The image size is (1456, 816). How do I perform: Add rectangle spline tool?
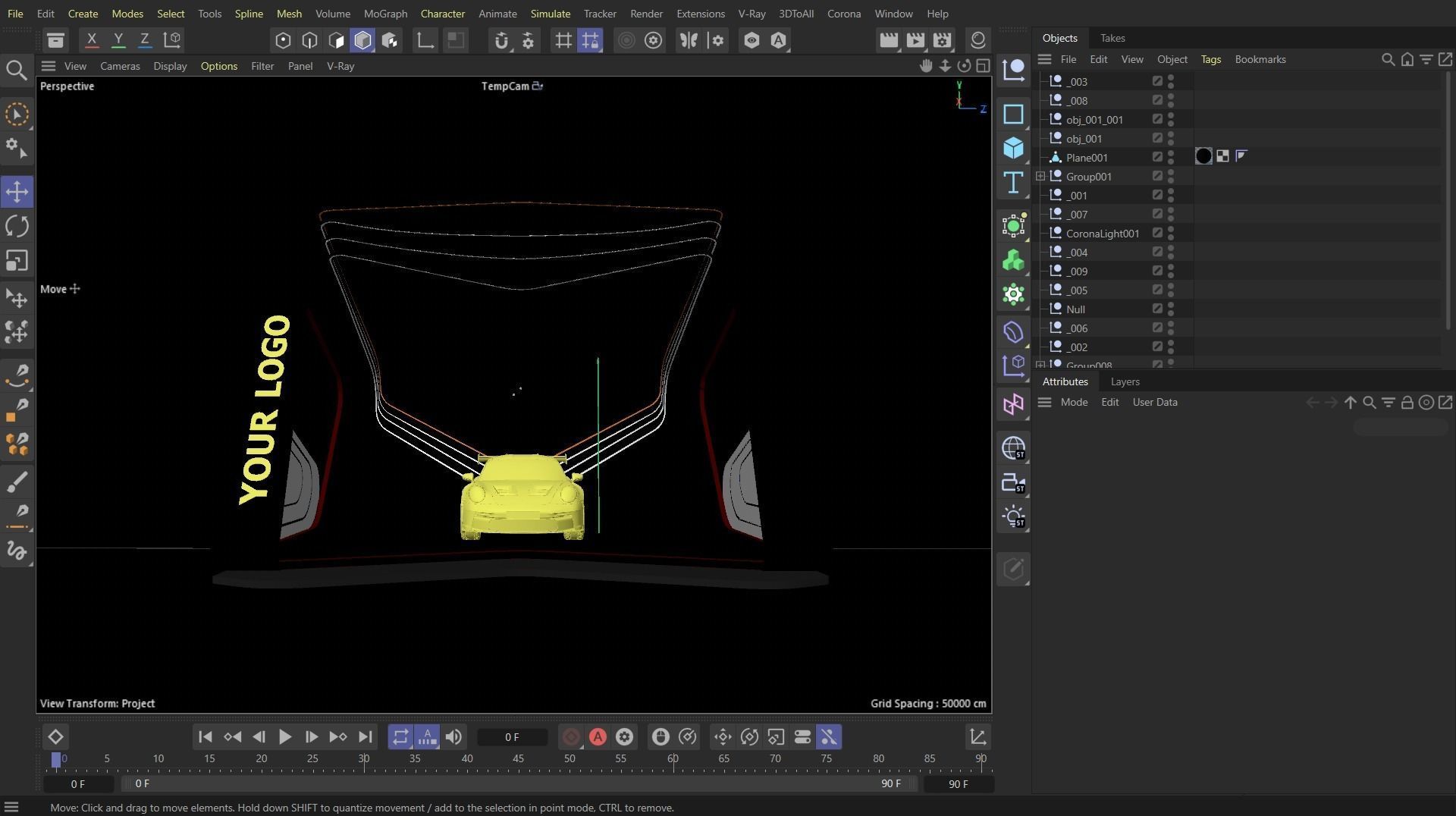pyautogui.click(x=1014, y=114)
